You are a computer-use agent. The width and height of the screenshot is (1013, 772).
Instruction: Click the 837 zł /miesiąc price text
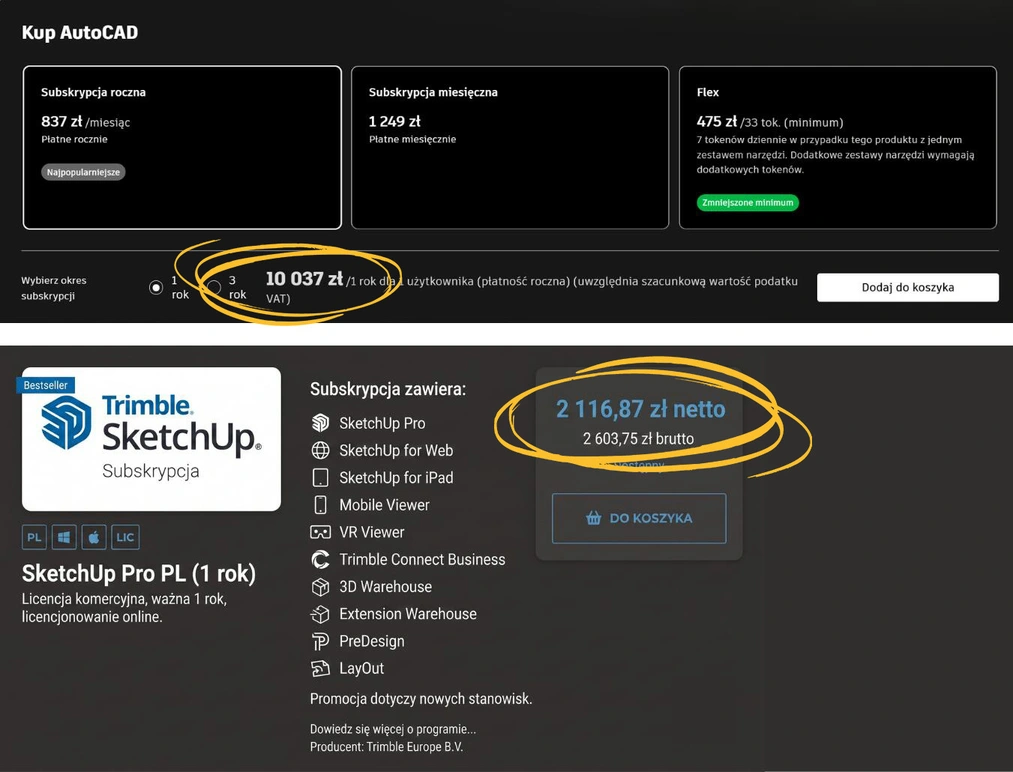pos(85,121)
